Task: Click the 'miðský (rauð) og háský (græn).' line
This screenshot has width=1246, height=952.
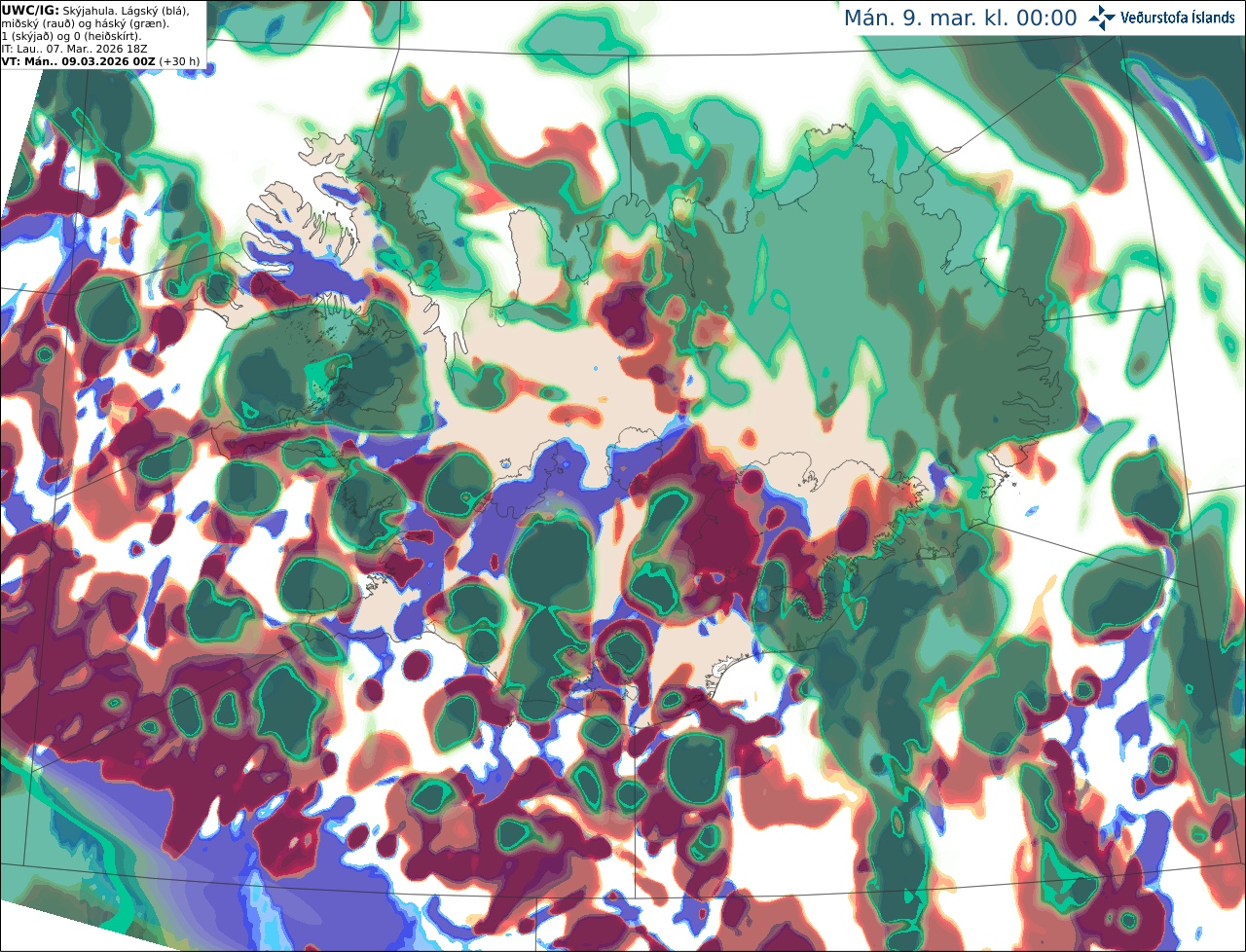Action: pyautogui.click(x=85, y=22)
